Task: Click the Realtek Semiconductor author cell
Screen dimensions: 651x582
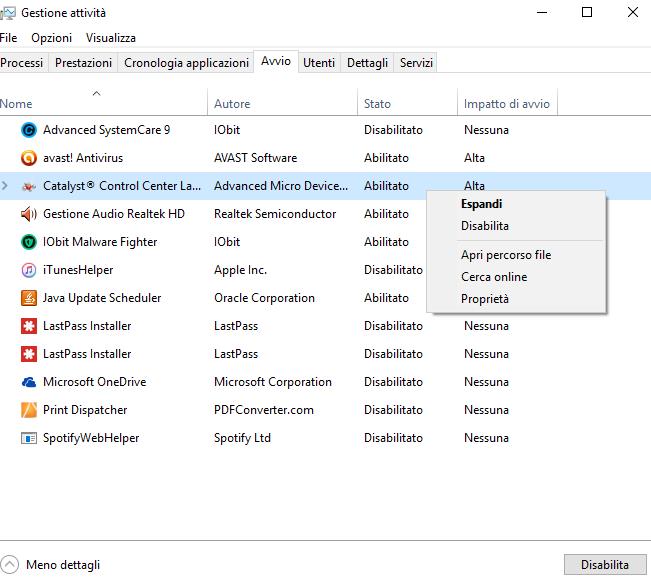Action: click(275, 214)
